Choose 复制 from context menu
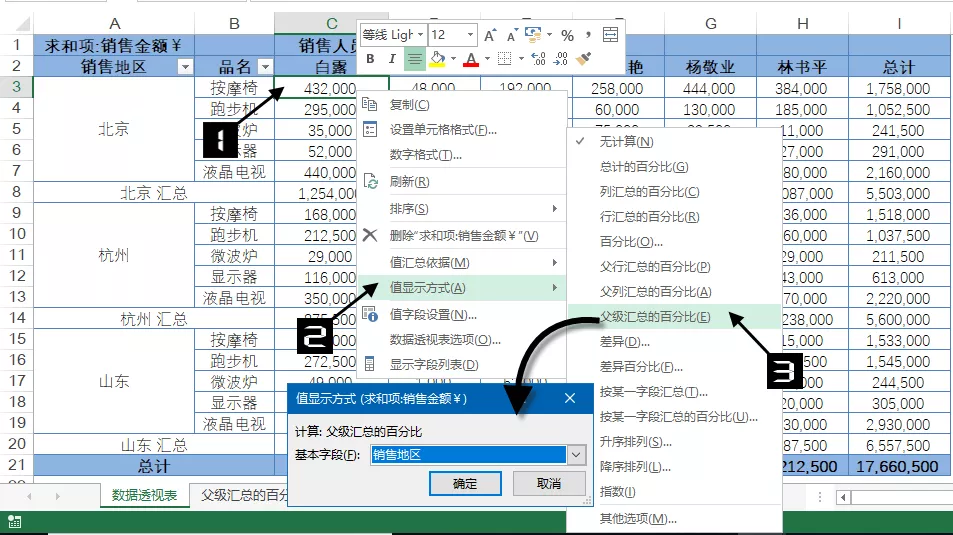 (463, 105)
